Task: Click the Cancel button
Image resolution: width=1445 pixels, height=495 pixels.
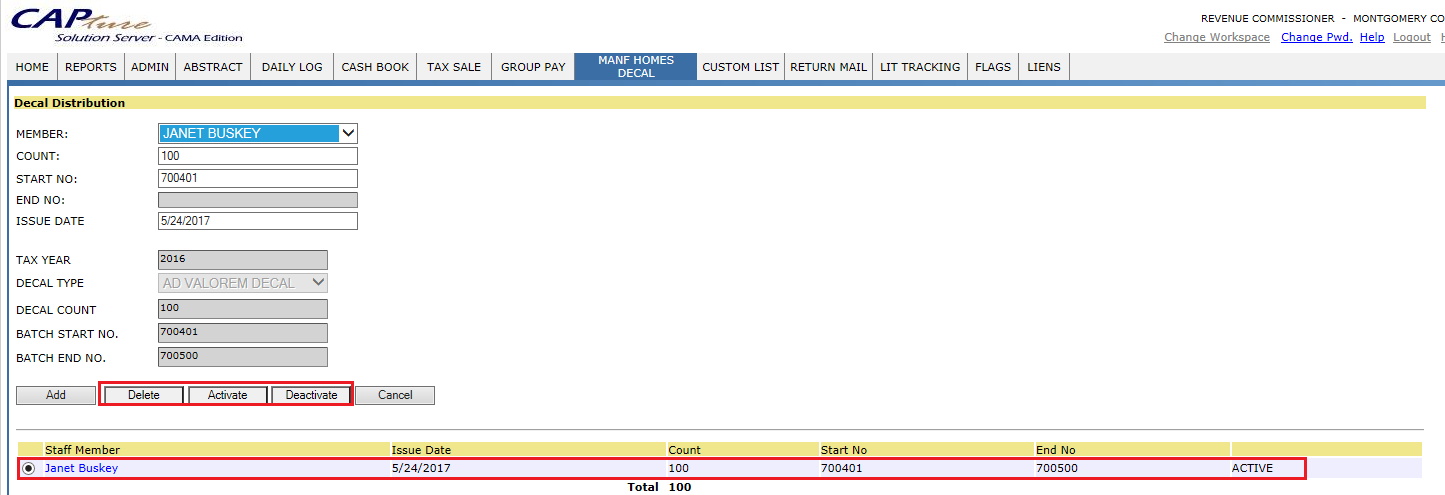Action: 395,395
